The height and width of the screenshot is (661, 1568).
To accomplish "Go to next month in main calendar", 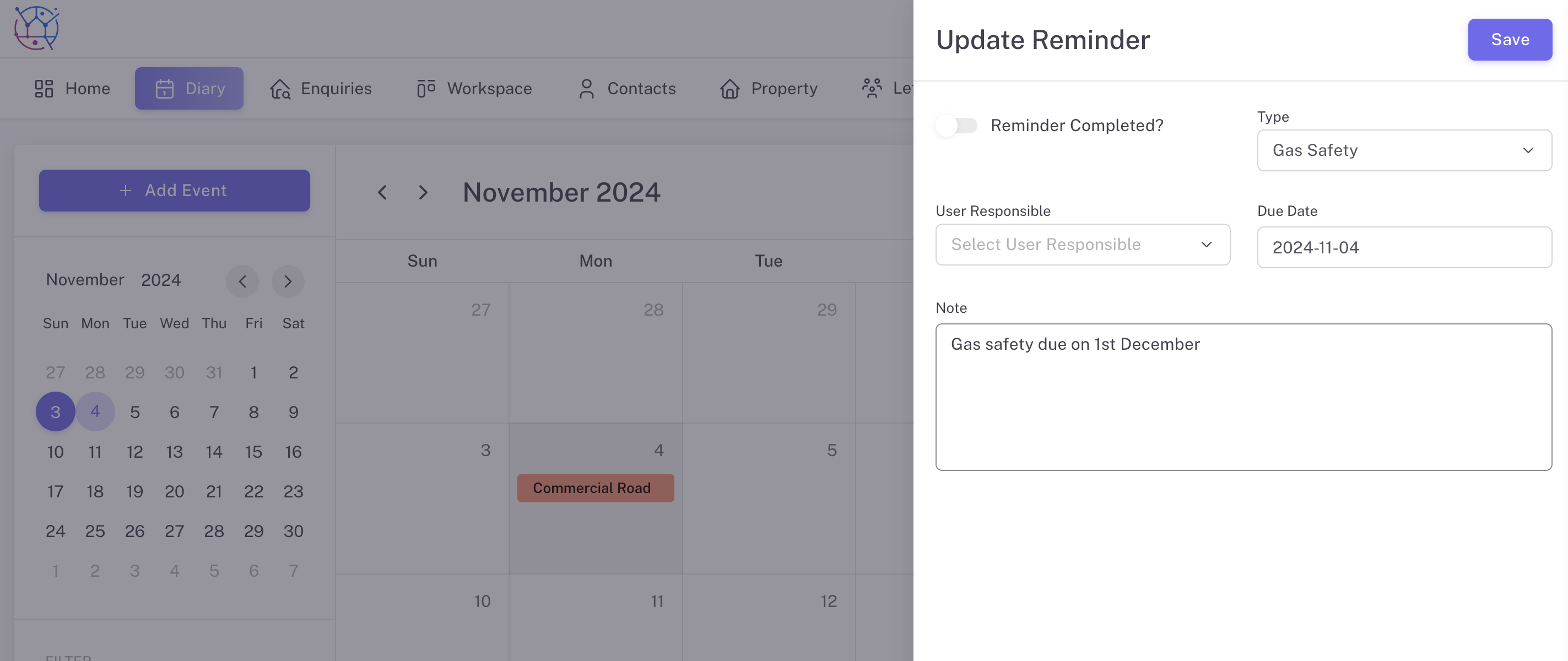I will 424,193.
